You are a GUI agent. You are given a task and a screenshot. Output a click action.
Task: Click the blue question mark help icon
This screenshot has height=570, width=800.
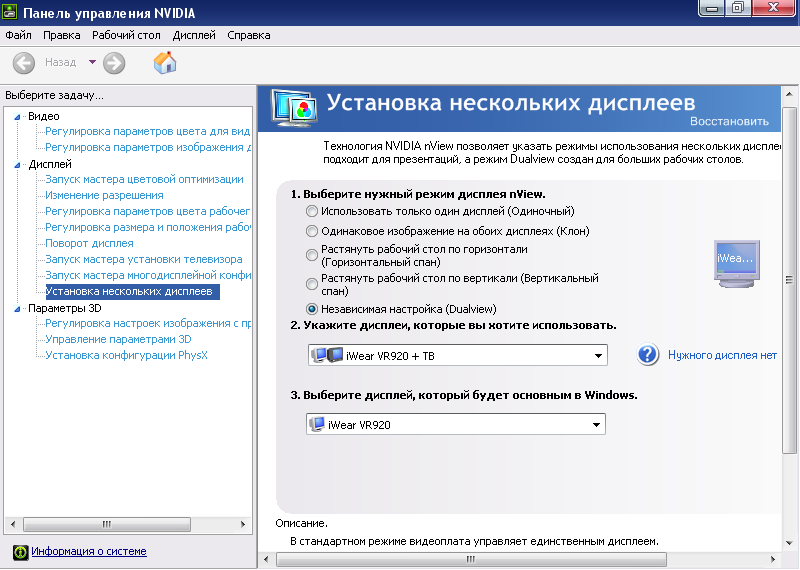648,355
